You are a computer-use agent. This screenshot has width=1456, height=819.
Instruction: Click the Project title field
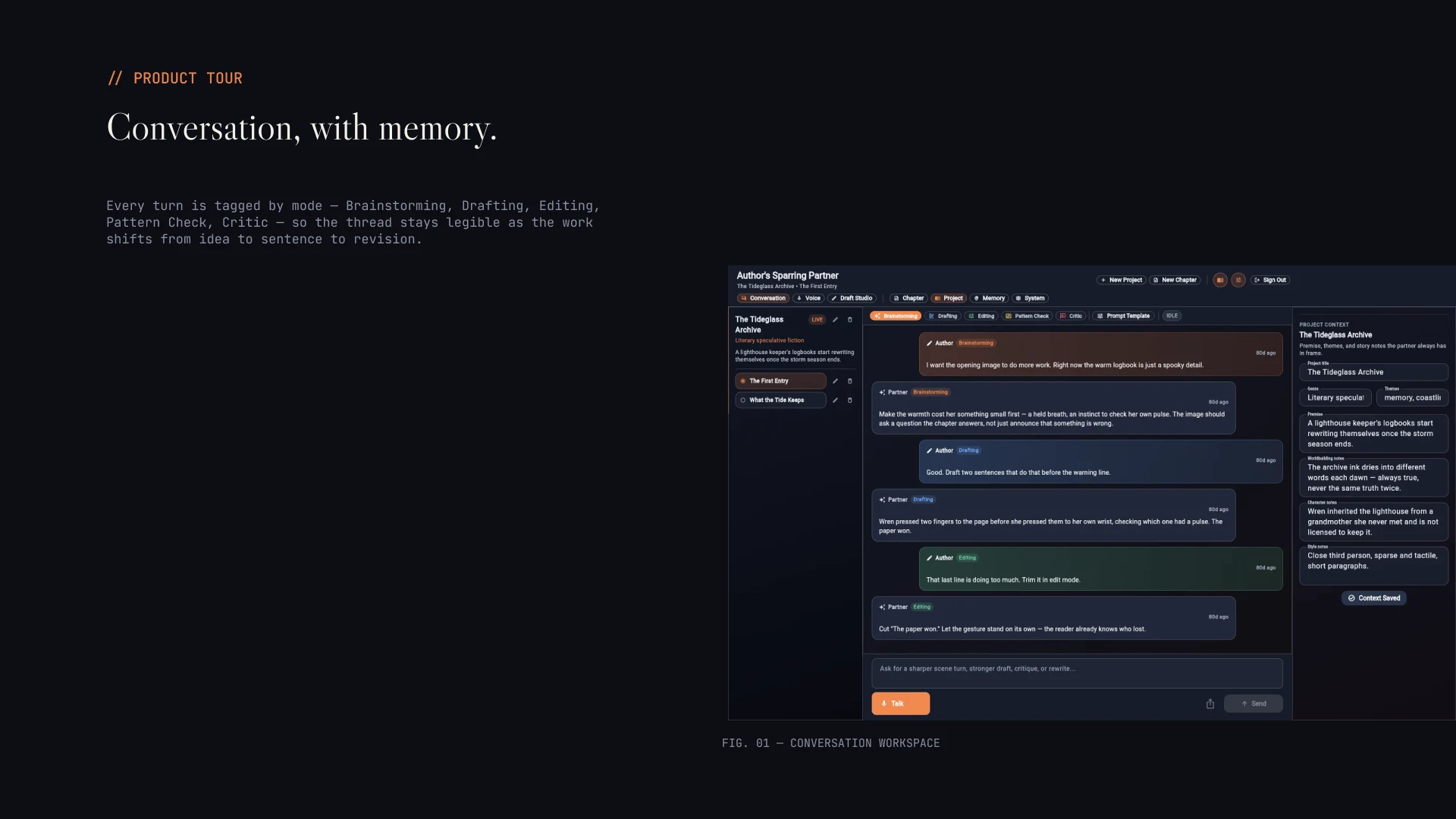(1373, 372)
